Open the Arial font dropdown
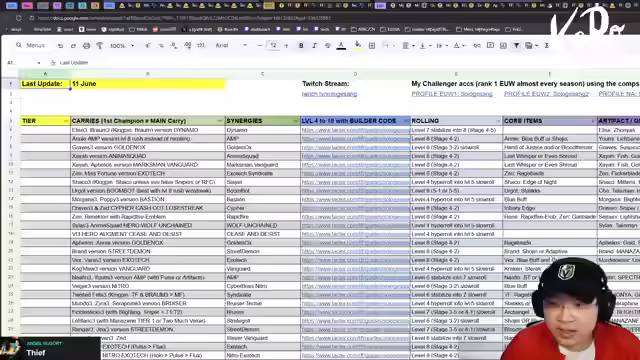The width and height of the screenshot is (640, 360). [x=231, y=46]
